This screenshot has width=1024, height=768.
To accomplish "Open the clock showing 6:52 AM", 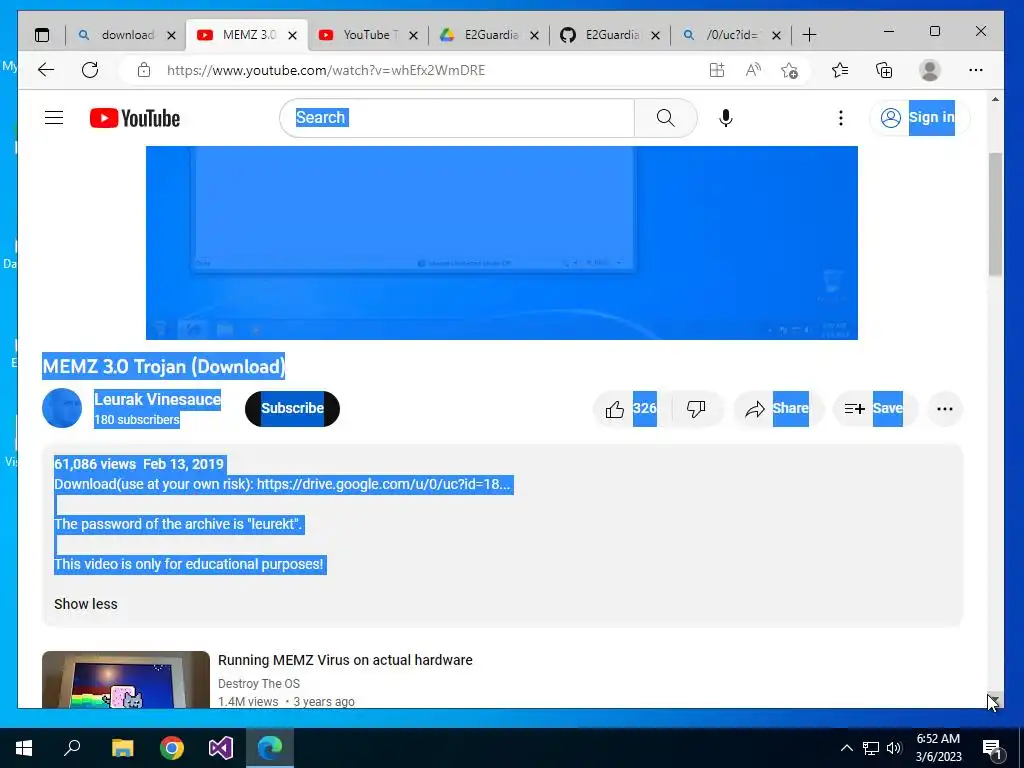I will coord(938,748).
